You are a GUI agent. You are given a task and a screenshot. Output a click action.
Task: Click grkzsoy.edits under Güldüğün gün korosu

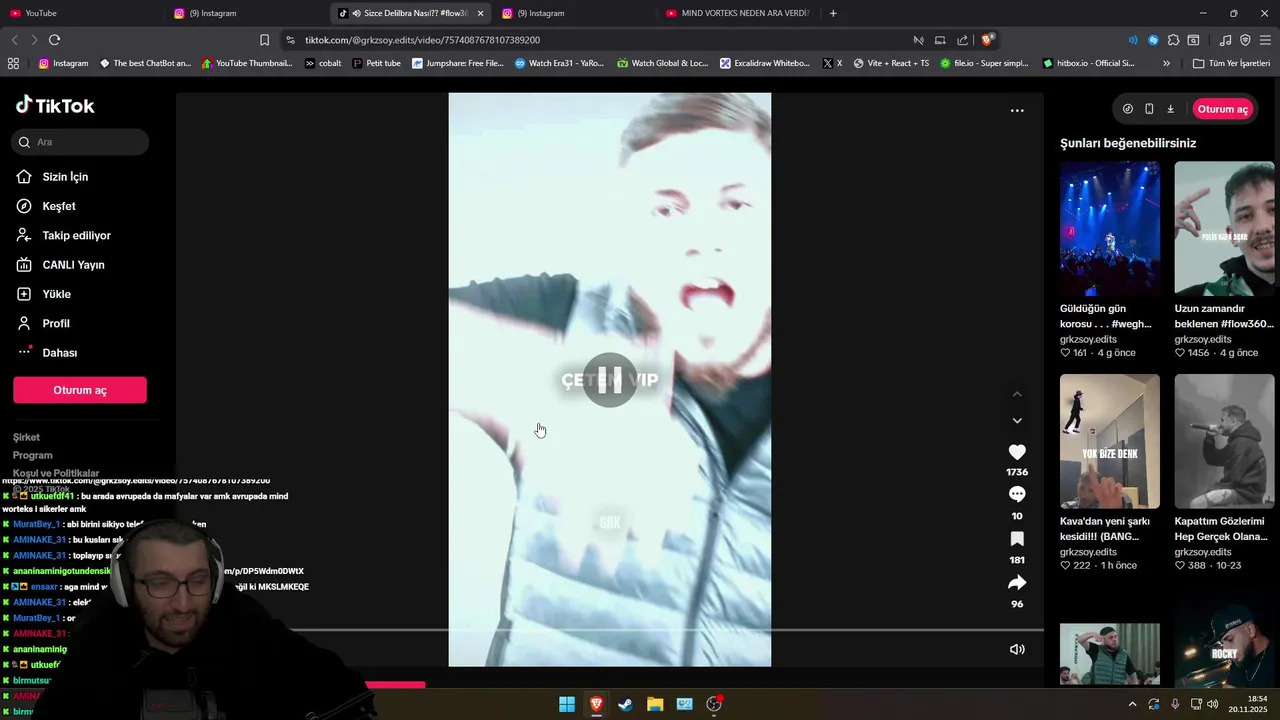point(1088,339)
